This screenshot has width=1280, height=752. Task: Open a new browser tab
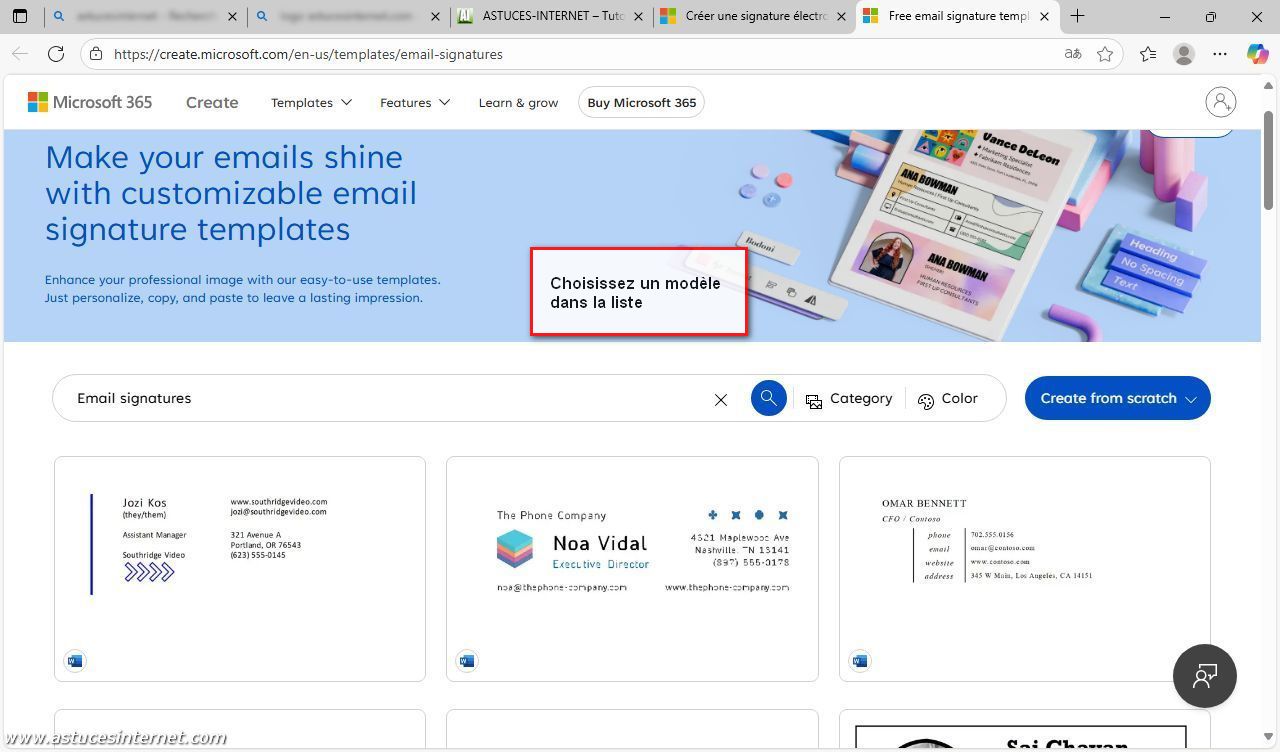(x=1077, y=16)
